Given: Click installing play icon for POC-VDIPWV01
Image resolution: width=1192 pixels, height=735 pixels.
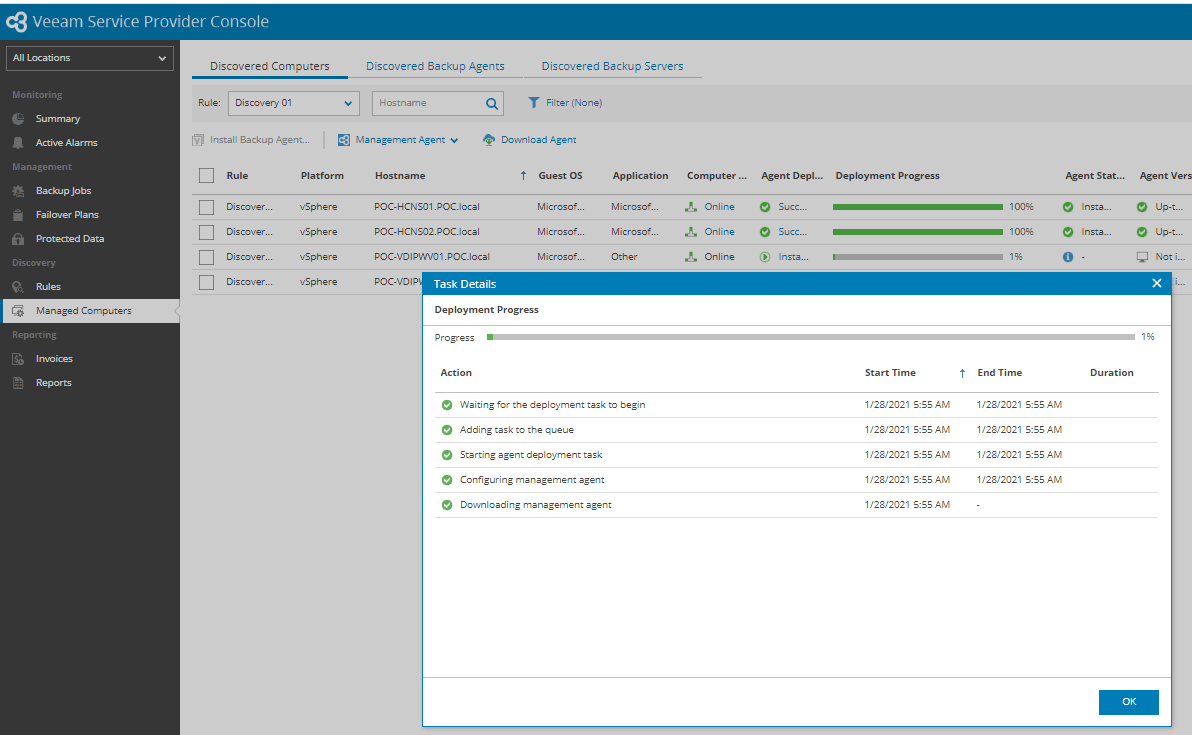Looking at the screenshot, I should coord(765,257).
